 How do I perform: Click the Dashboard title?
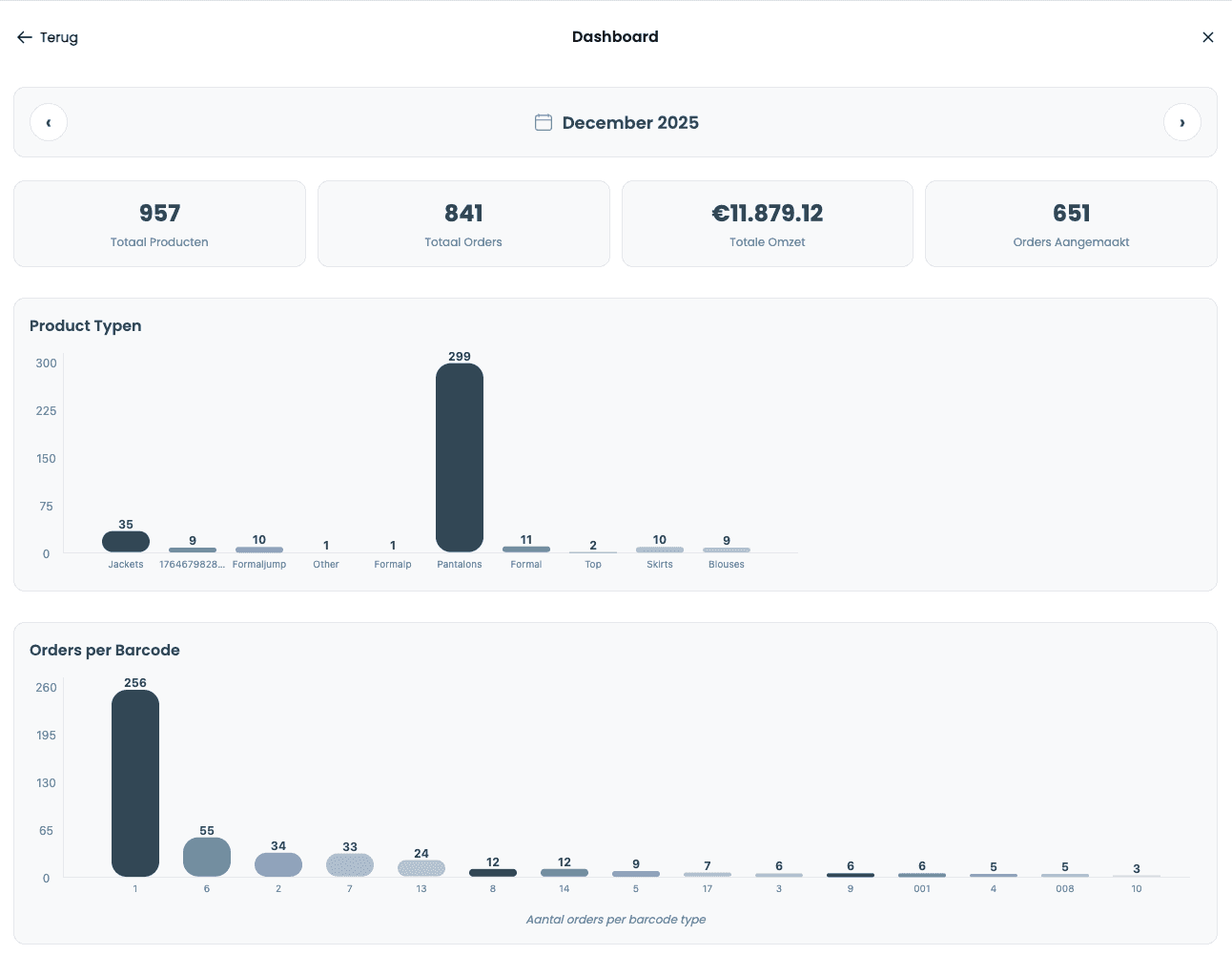(x=615, y=37)
